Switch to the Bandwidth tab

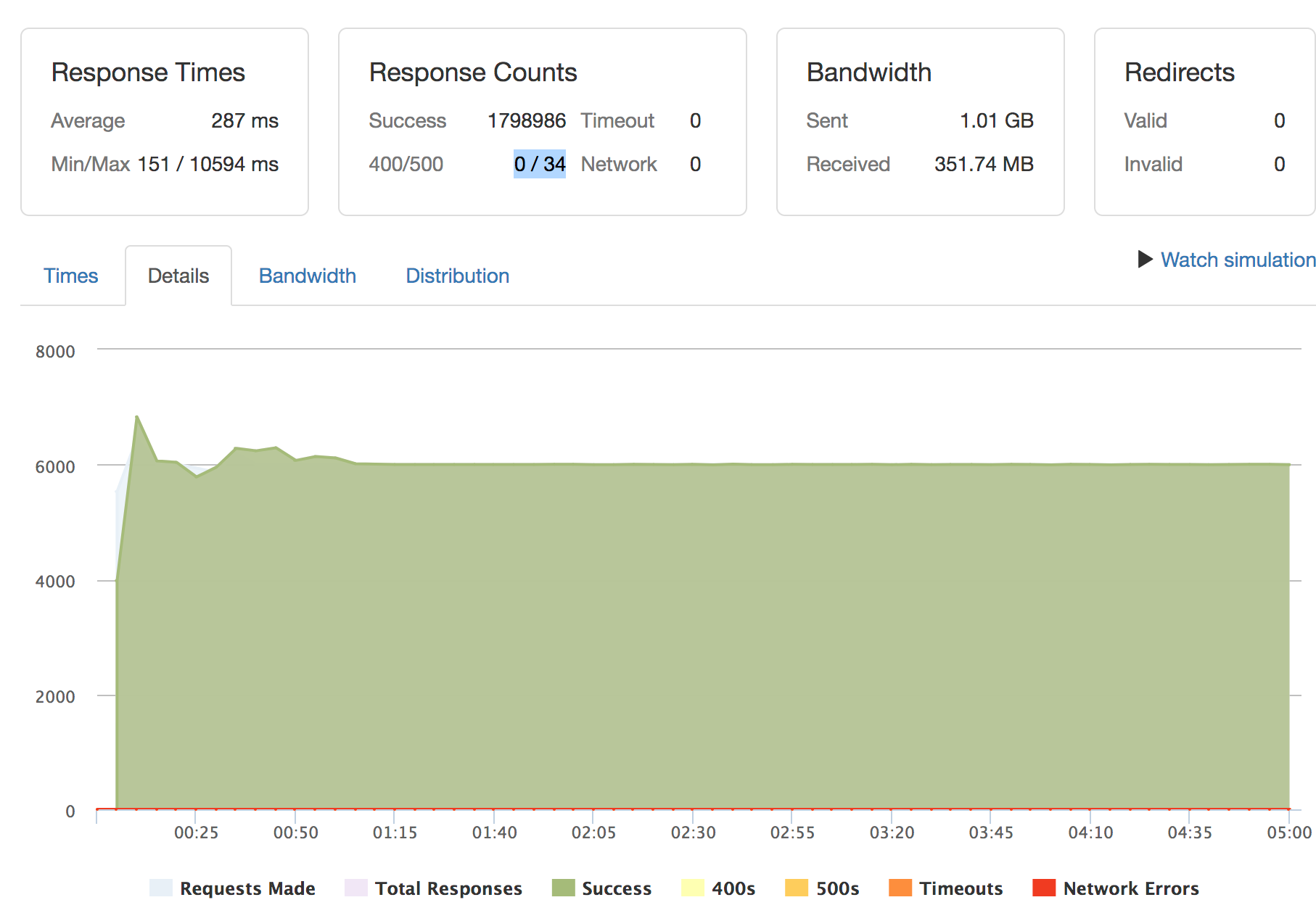307,276
